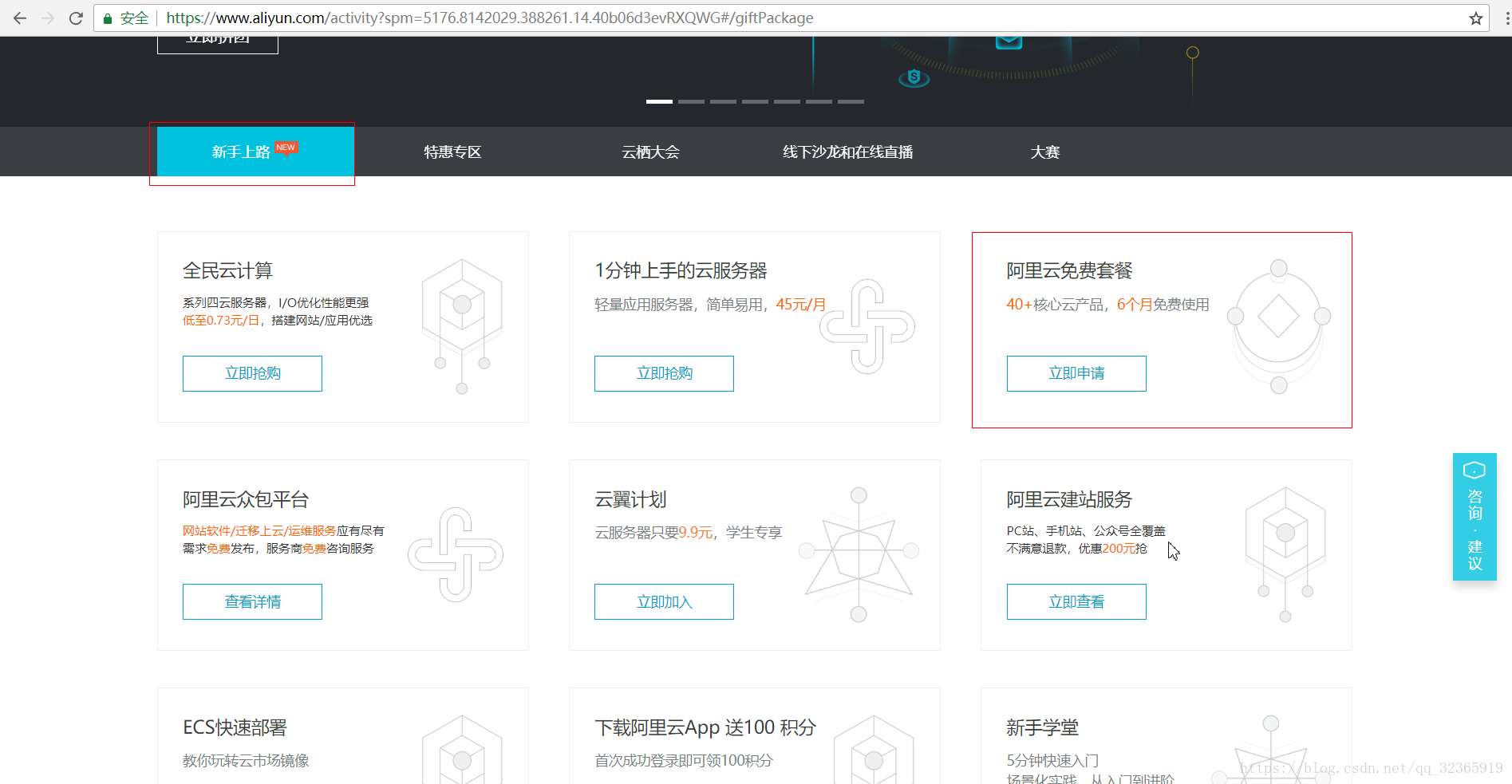Click the 45元/月 price text

(x=800, y=305)
